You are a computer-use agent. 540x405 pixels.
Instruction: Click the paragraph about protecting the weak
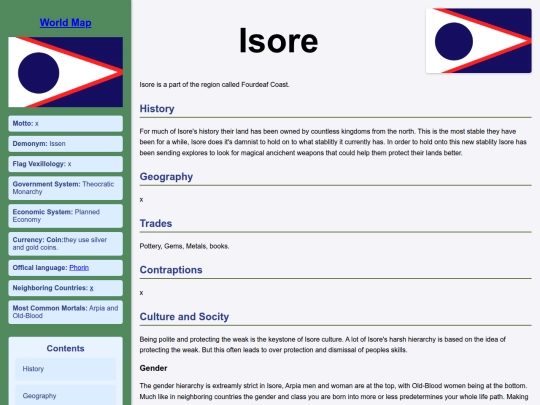click(x=322, y=345)
